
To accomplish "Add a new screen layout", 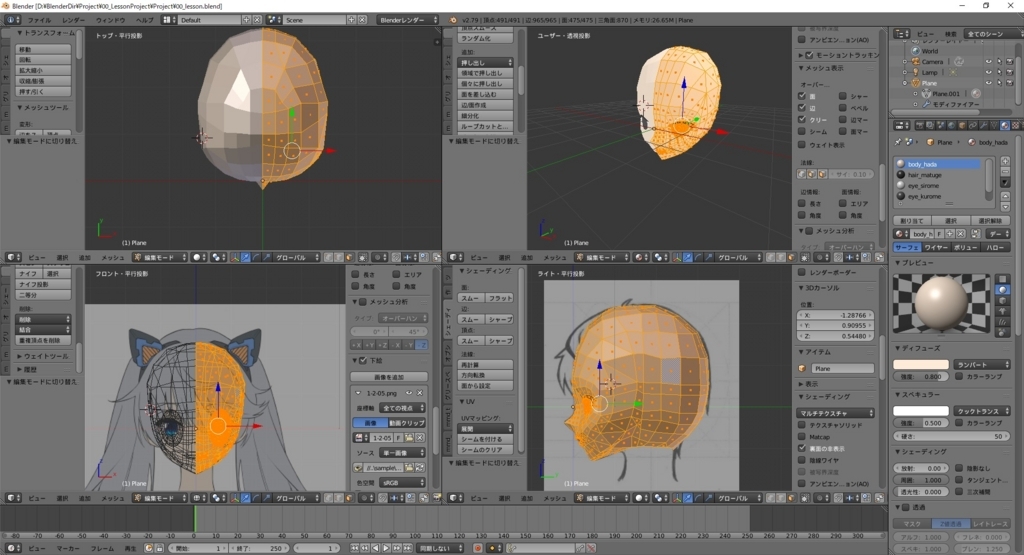I will coord(247,20).
